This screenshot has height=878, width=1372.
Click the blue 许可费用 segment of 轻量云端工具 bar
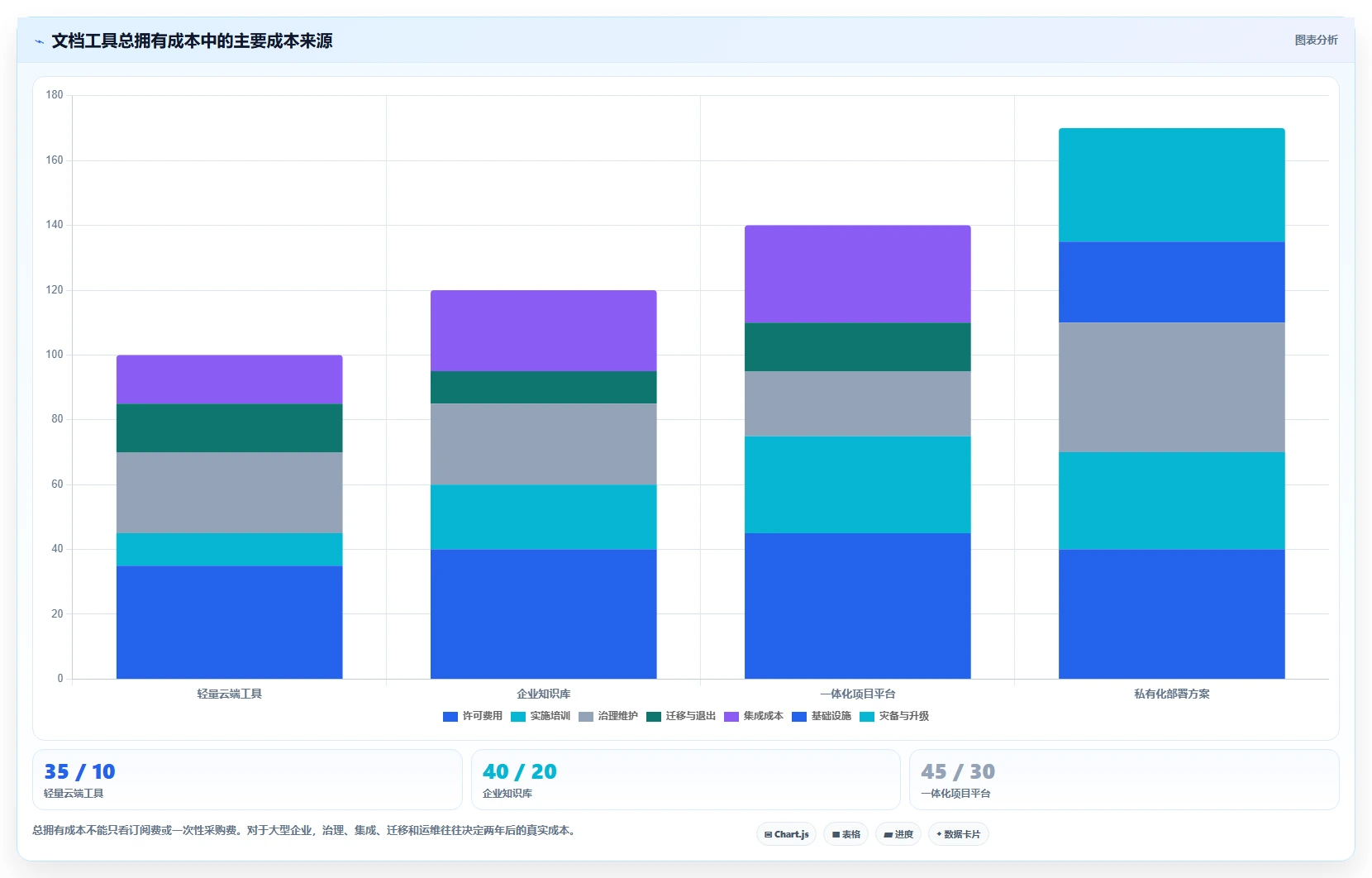(229, 623)
